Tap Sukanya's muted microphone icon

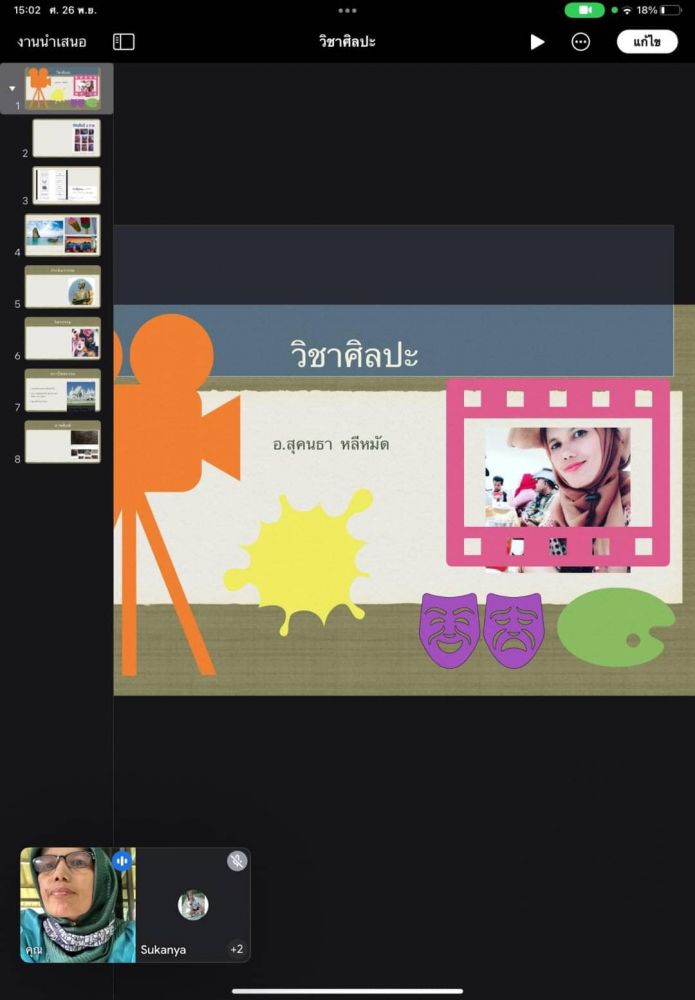[x=236, y=860]
